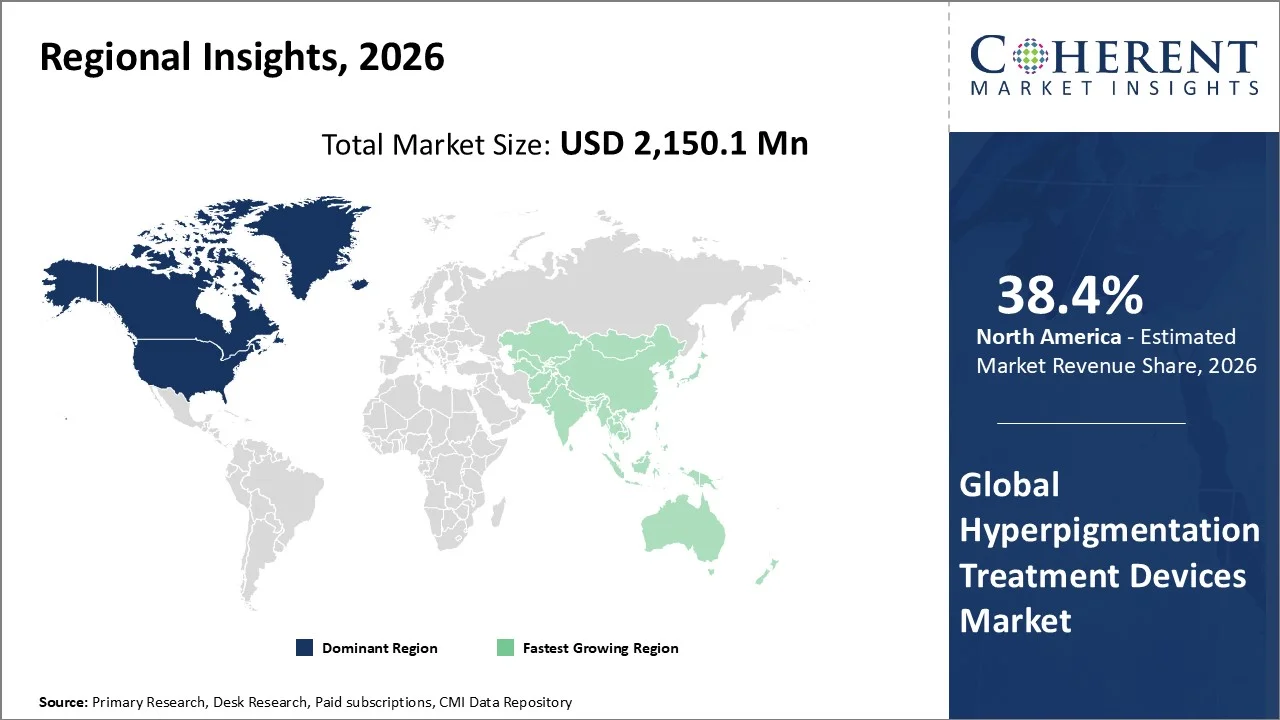Click the 'Regional Insights, 2026' heading
The image size is (1280, 720).
tap(242, 58)
